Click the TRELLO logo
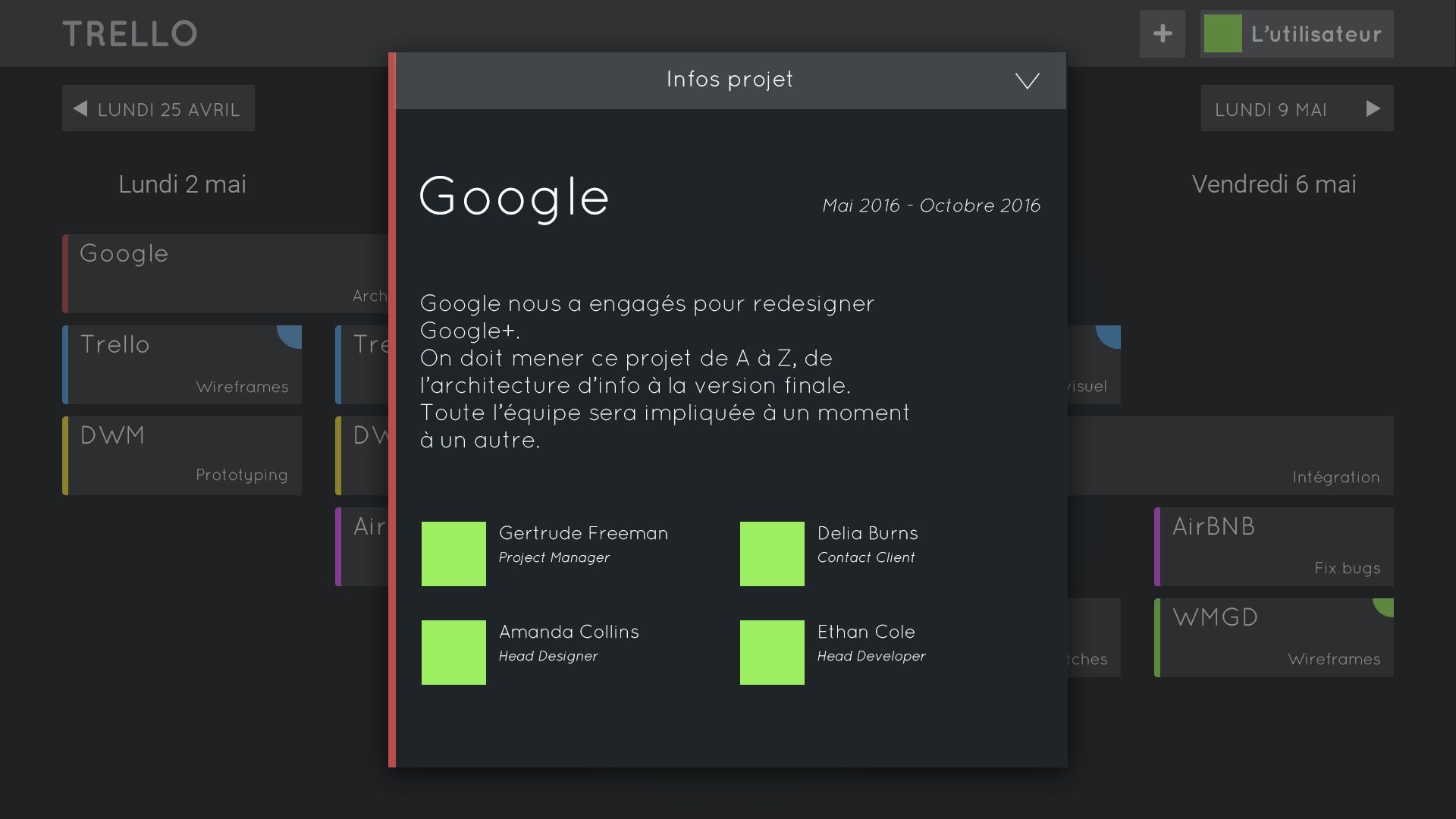 130,32
